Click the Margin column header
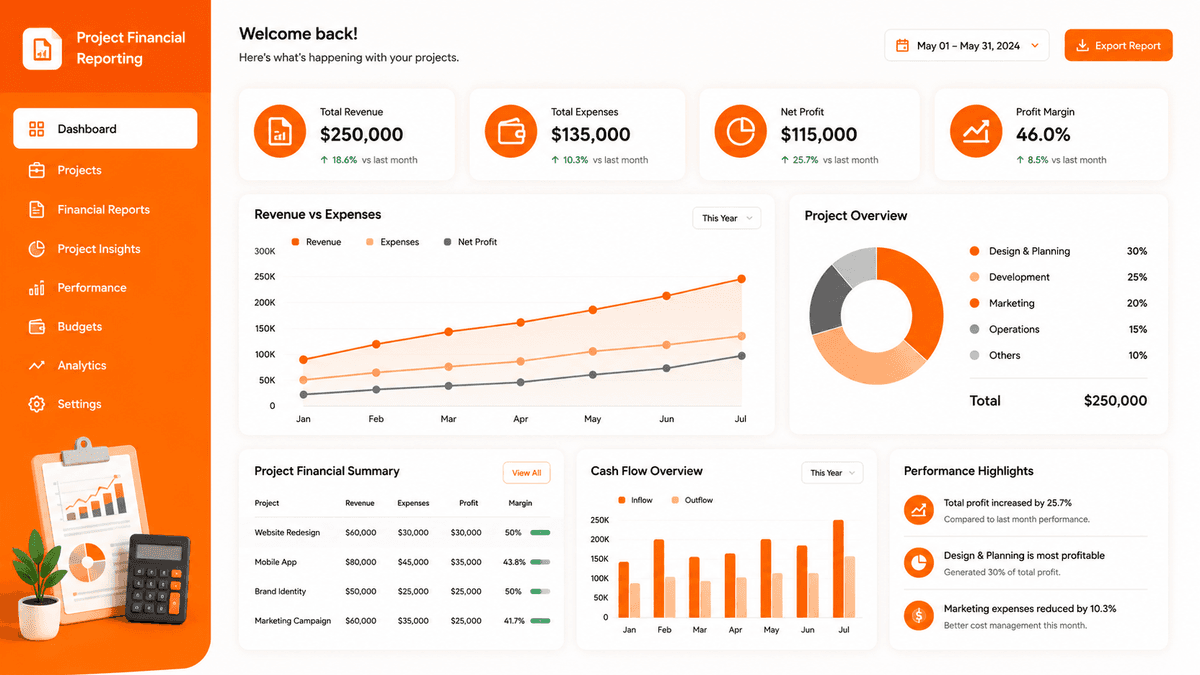 [520, 503]
